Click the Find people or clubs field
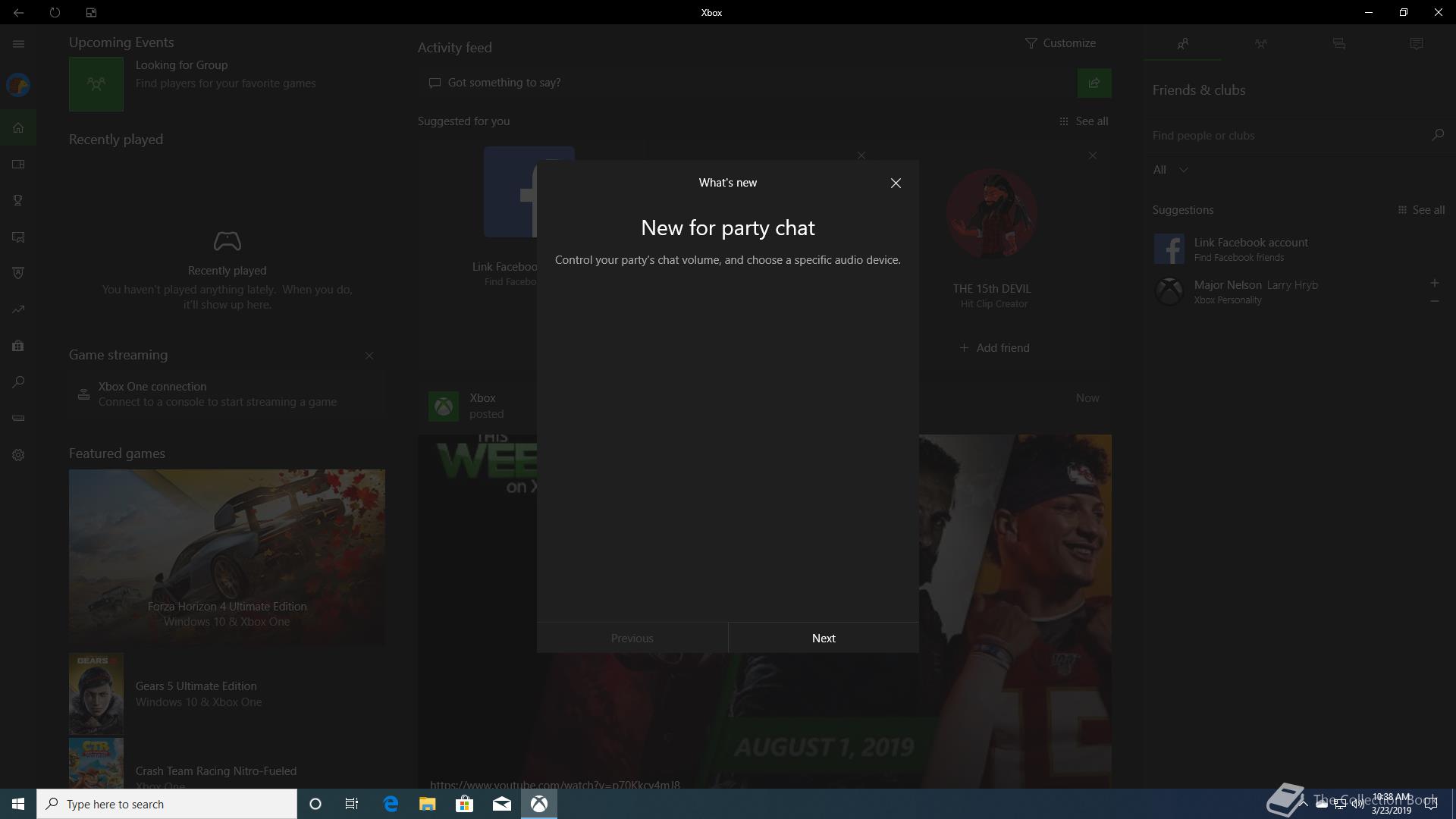The image size is (1456, 819). [1288, 136]
